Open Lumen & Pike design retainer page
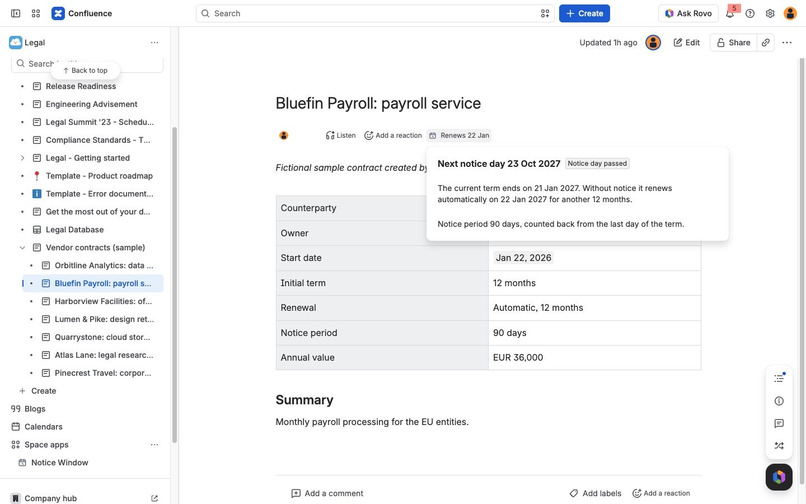Viewport: 806px width, 504px height. tap(104, 319)
